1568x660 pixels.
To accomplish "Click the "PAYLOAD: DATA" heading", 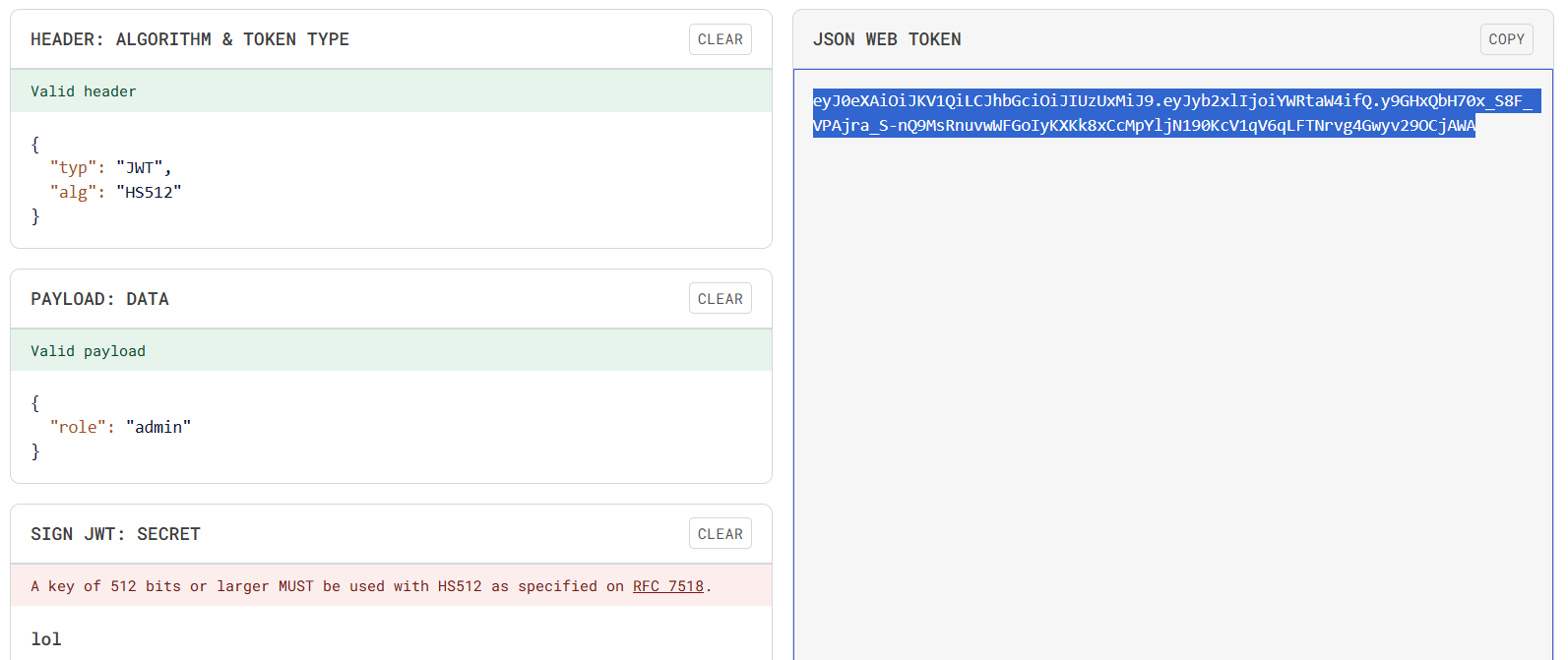I will (99, 299).
